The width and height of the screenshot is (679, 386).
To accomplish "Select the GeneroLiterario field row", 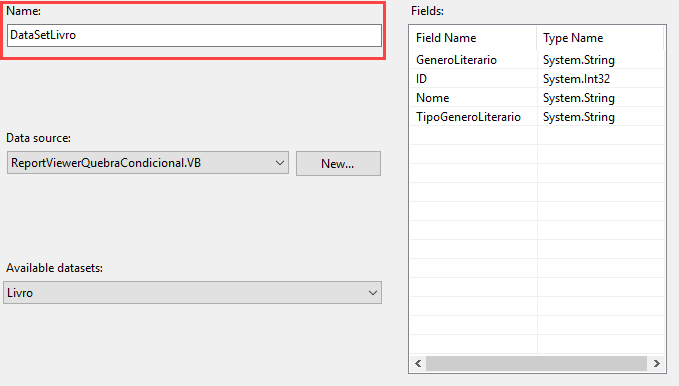I will [537, 60].
